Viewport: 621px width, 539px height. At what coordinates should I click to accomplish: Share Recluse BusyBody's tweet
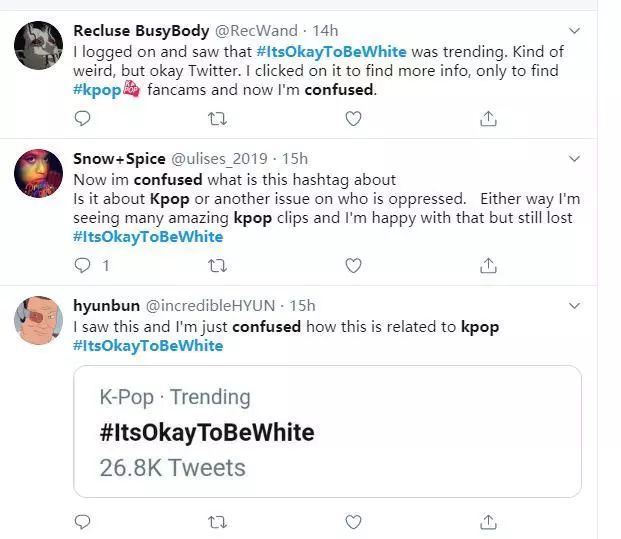click(488, 119)
